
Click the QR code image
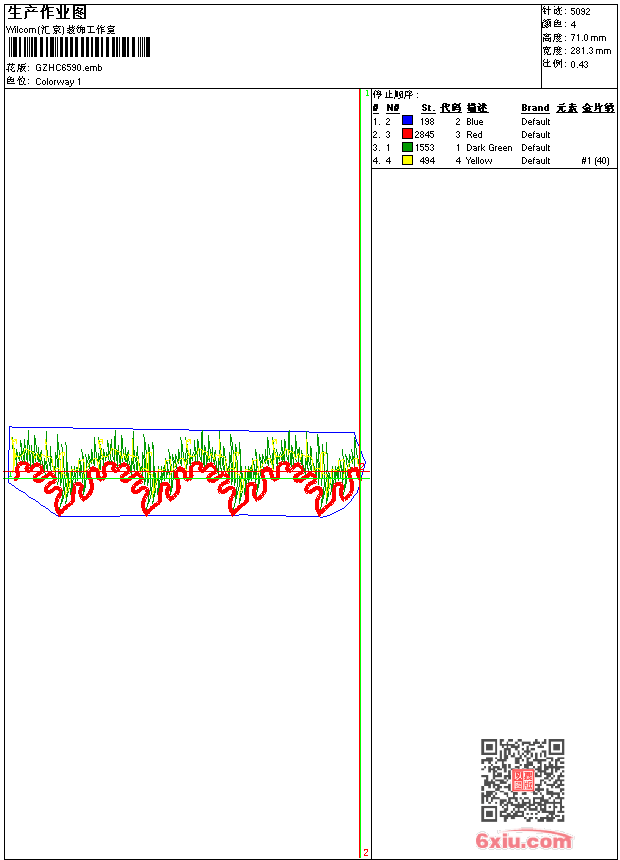pos(522,780)
